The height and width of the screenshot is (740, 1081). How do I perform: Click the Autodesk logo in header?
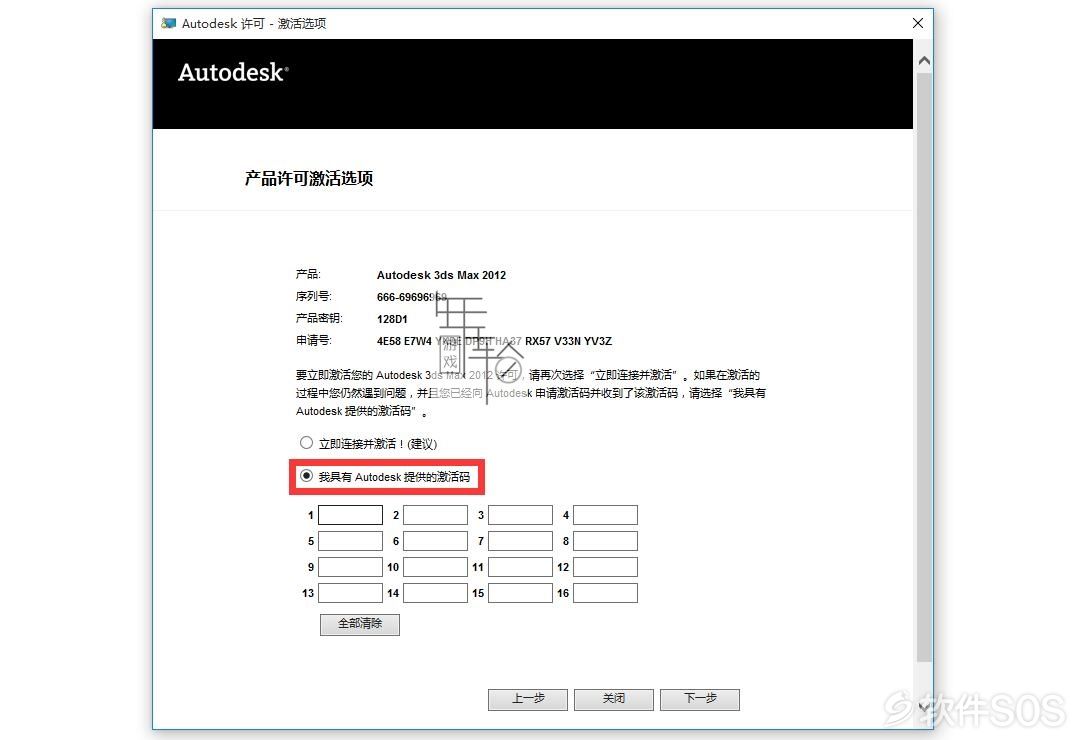(233, 72)
